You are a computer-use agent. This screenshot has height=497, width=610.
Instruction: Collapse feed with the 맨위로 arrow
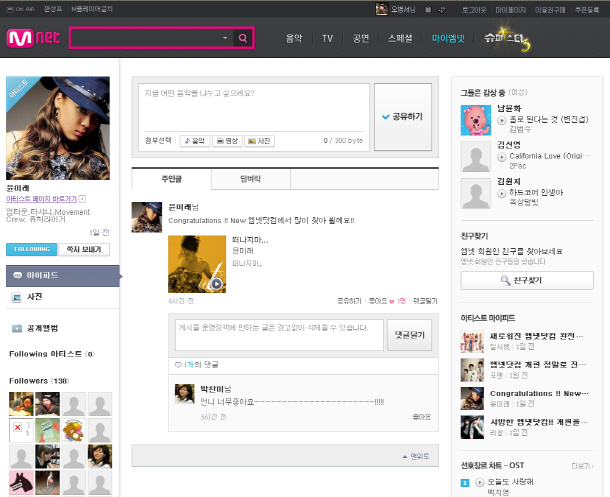coord(418,456)
